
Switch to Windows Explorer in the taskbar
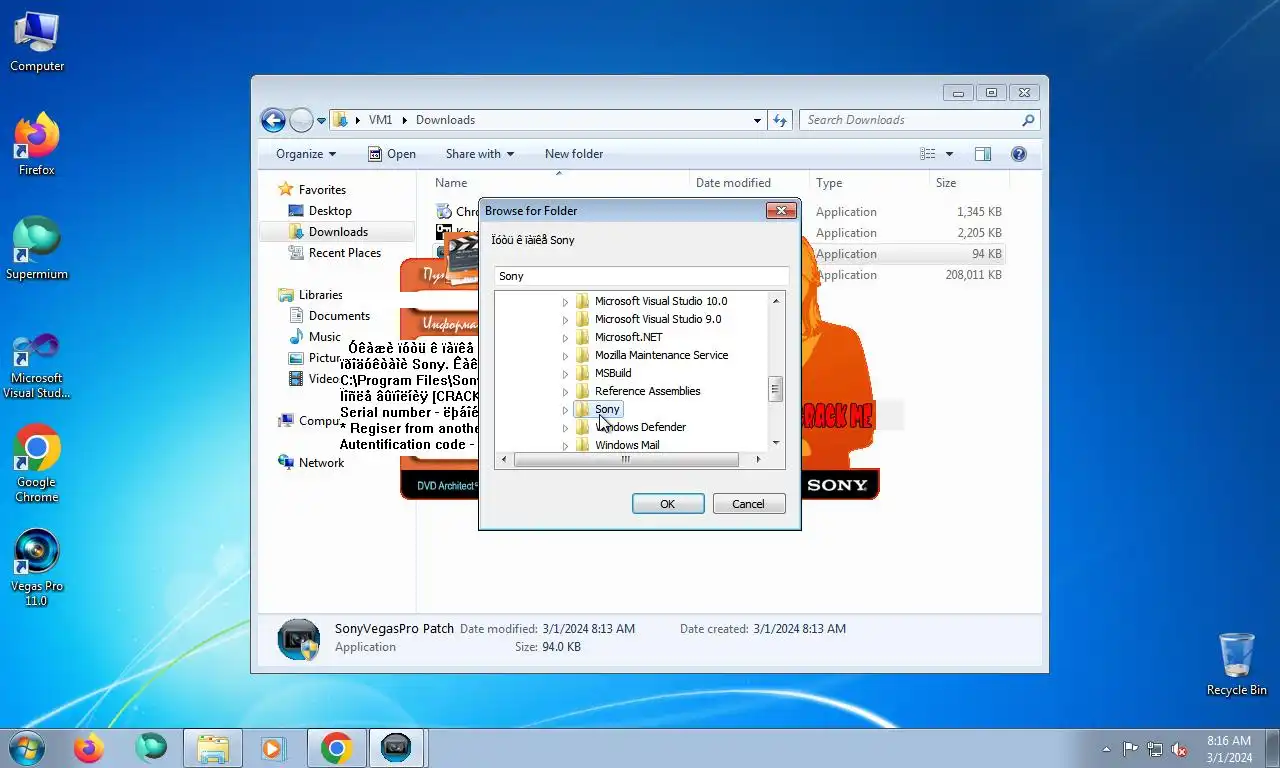point(213,748)
